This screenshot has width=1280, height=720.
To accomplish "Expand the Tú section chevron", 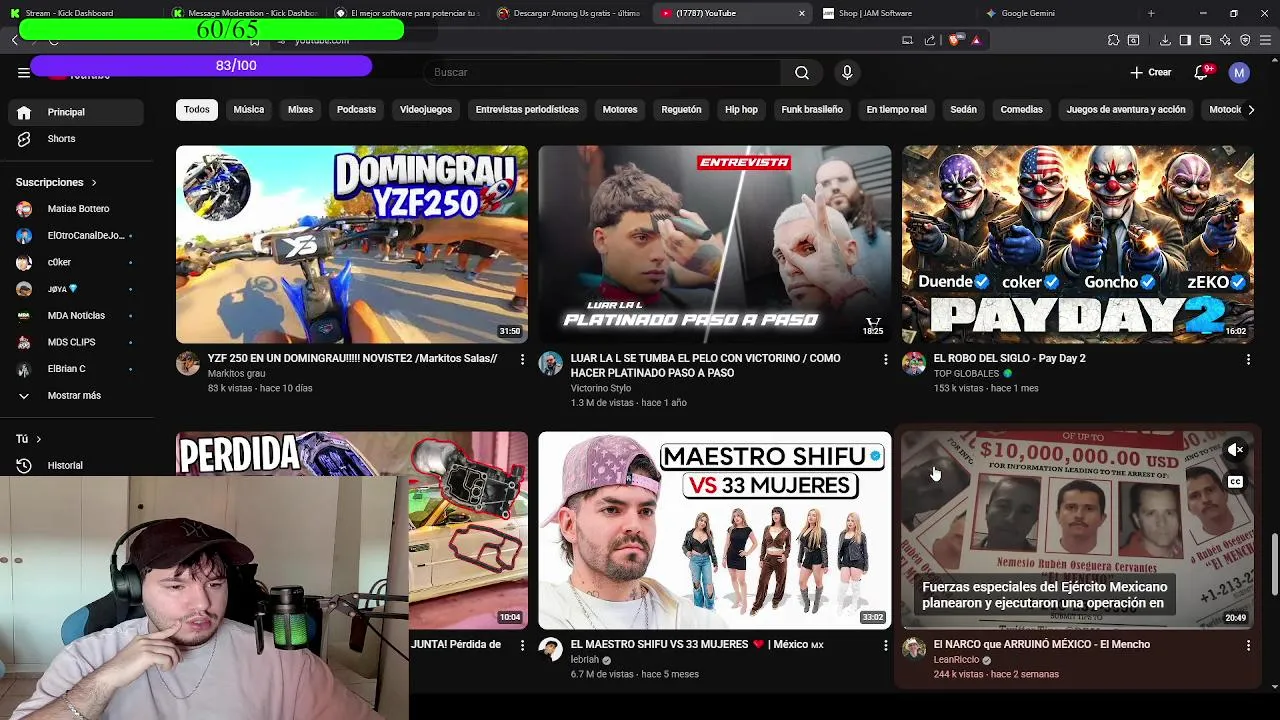I will click(38, 439).
